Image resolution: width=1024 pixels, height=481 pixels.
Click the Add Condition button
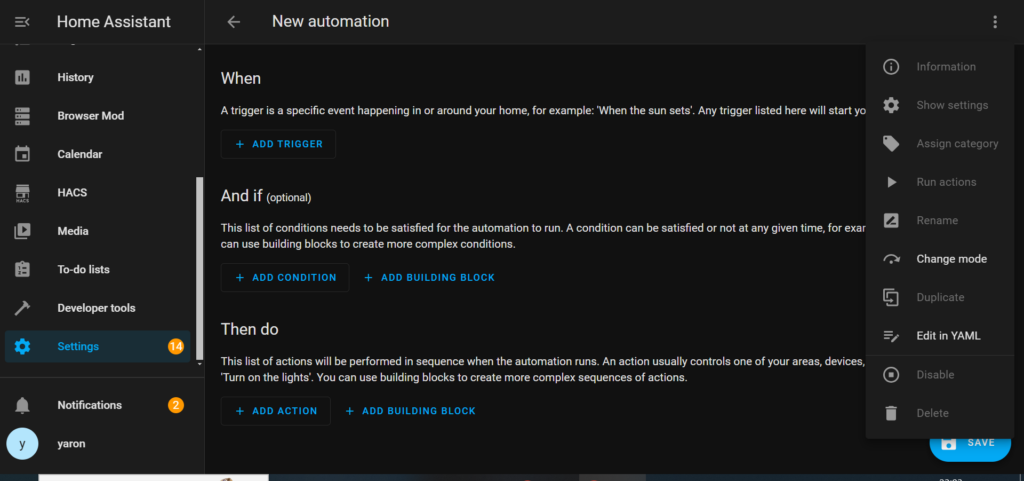tap(285, 277)
